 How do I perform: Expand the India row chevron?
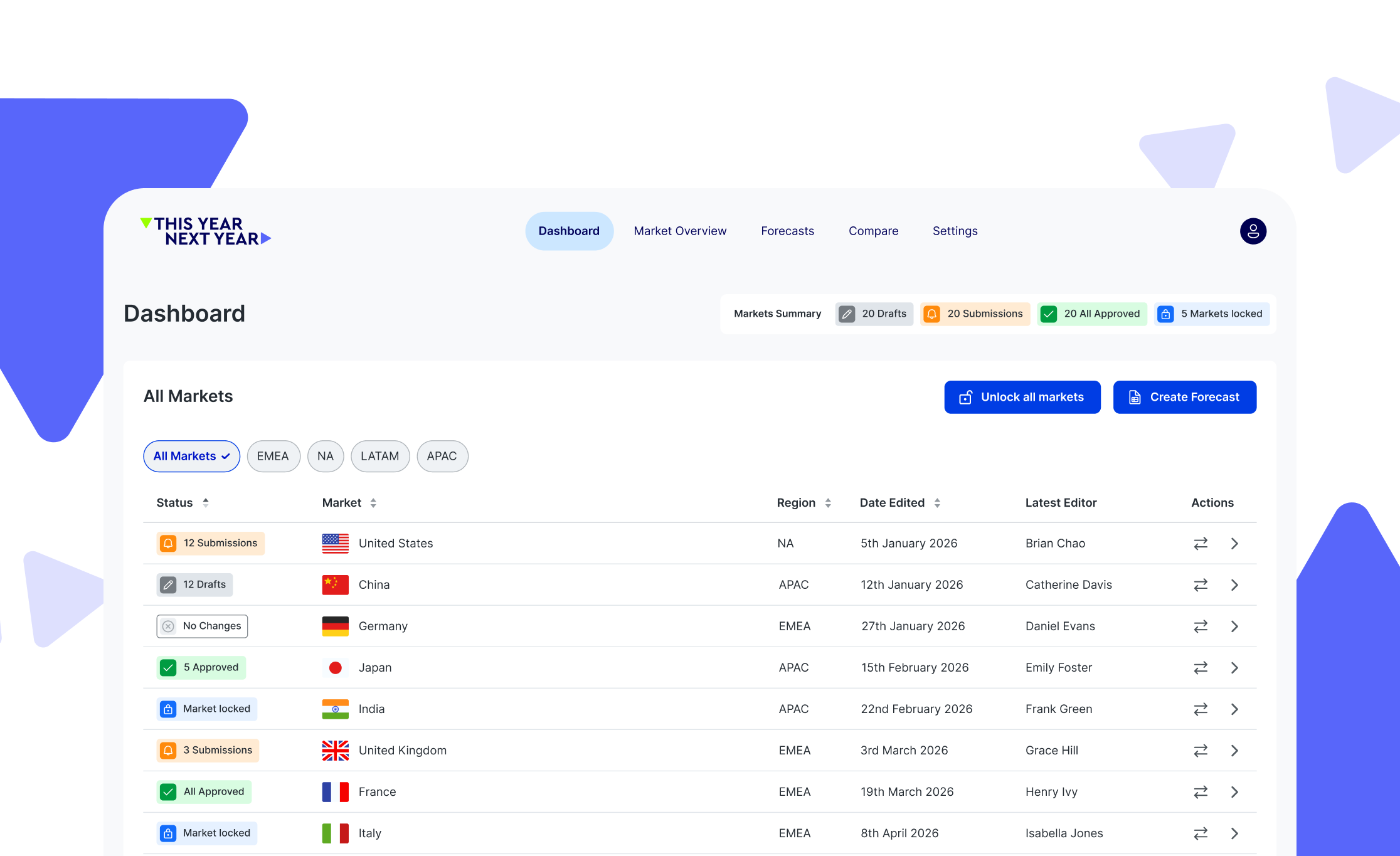tap(1234, 709)
